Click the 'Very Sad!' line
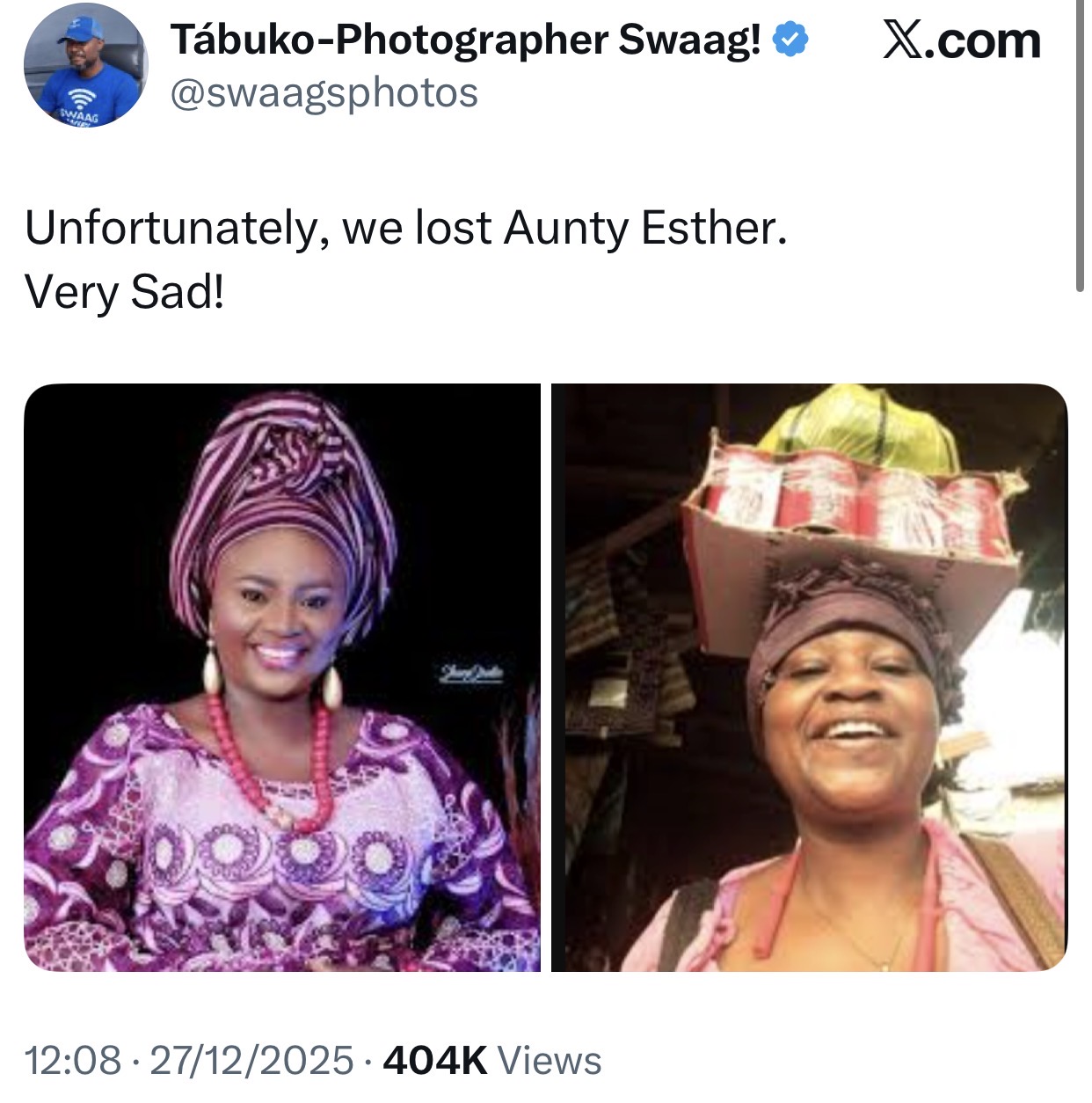This screenshot has width=1092, height=1103. (x=125, y=292)
